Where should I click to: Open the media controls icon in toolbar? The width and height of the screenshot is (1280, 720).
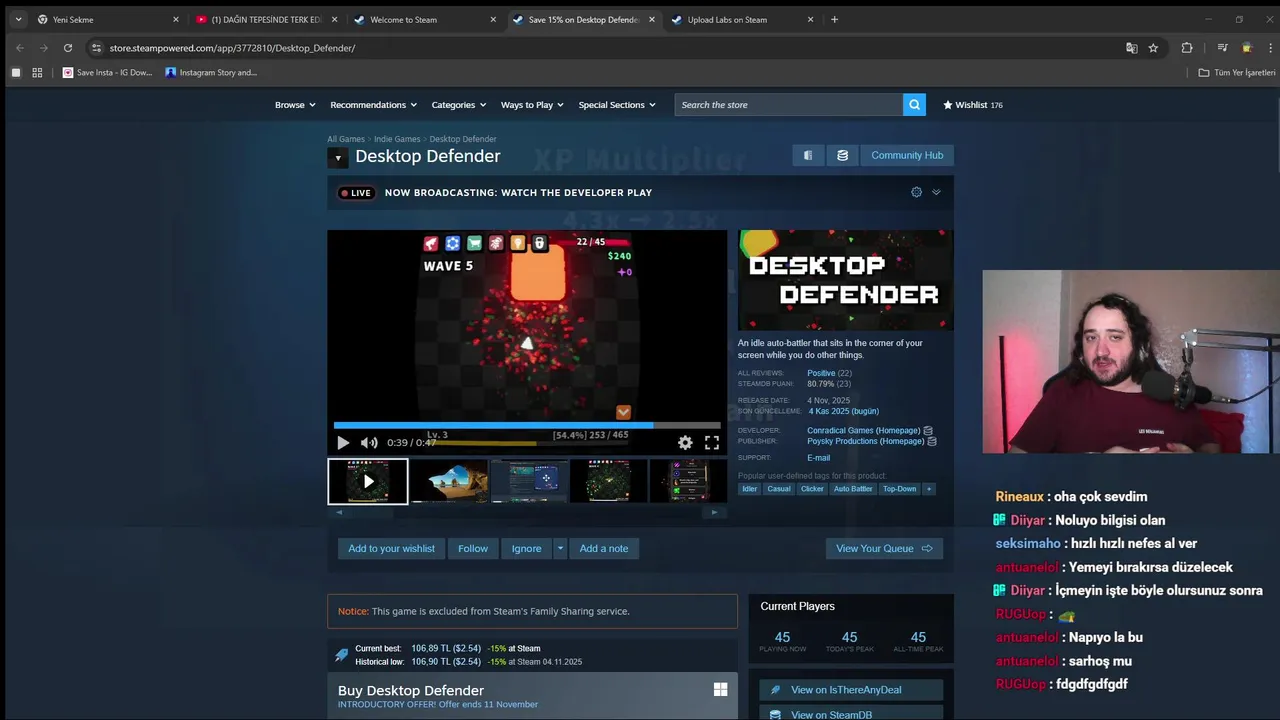1222,47
